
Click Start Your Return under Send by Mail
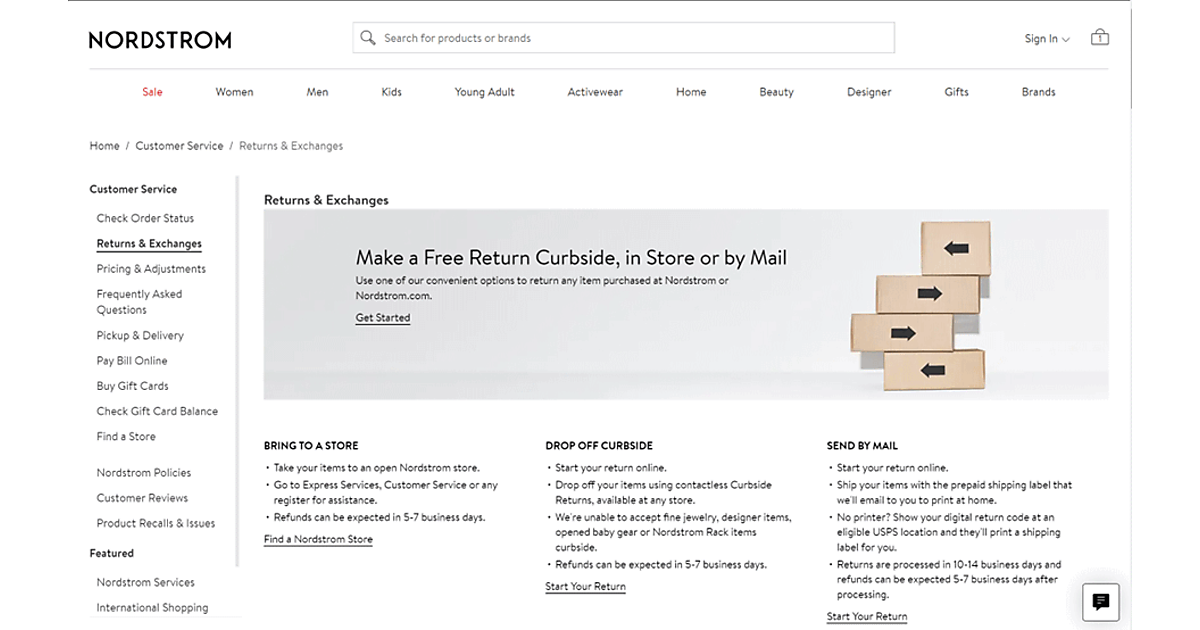pyautogui.click(x=867, y=617)
